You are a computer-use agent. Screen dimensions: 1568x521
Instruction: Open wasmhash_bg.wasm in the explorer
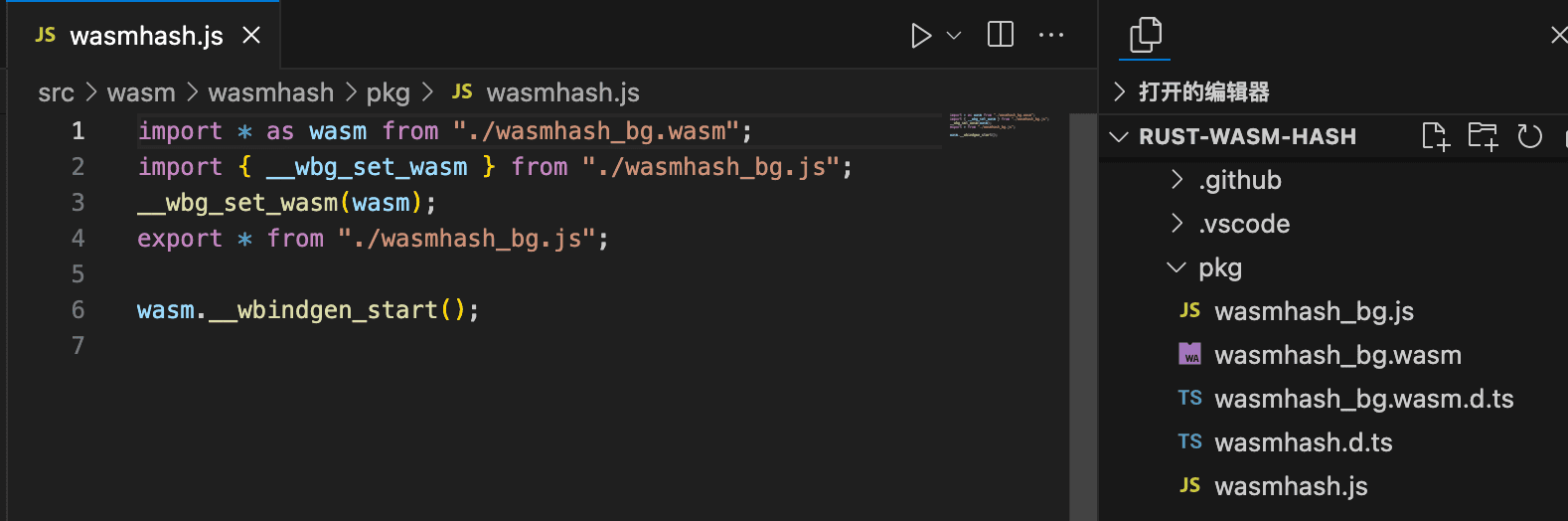click(x=1334, y=355)
